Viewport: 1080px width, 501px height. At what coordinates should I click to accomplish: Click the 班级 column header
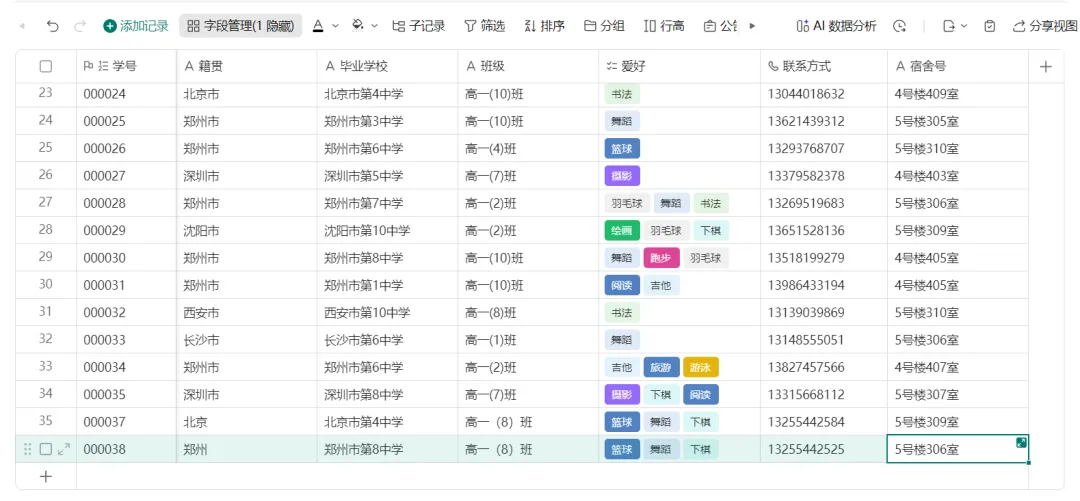click(528, 66)
